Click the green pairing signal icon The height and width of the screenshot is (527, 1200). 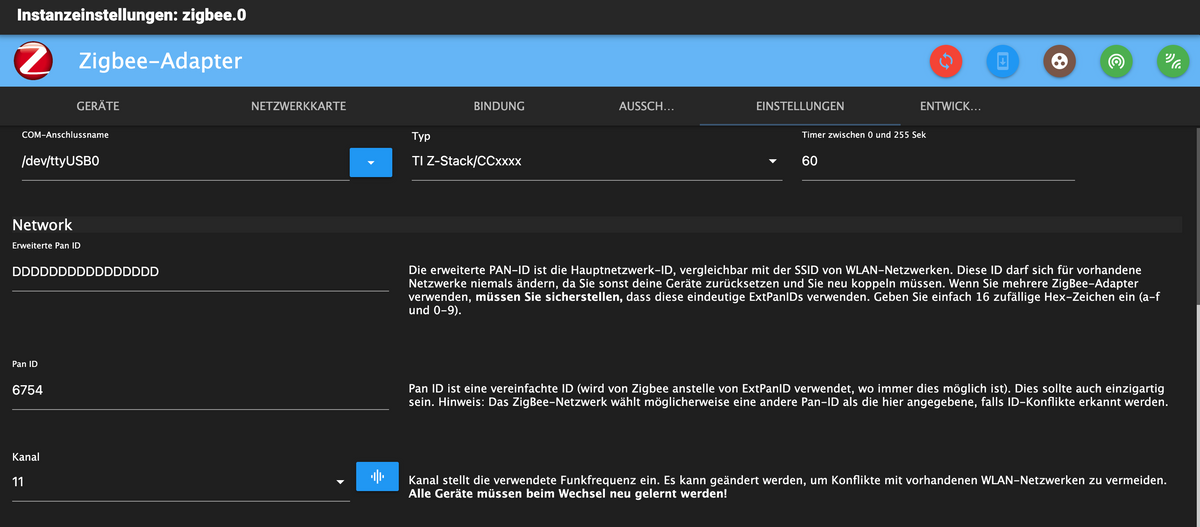[x=1116, y=62]
